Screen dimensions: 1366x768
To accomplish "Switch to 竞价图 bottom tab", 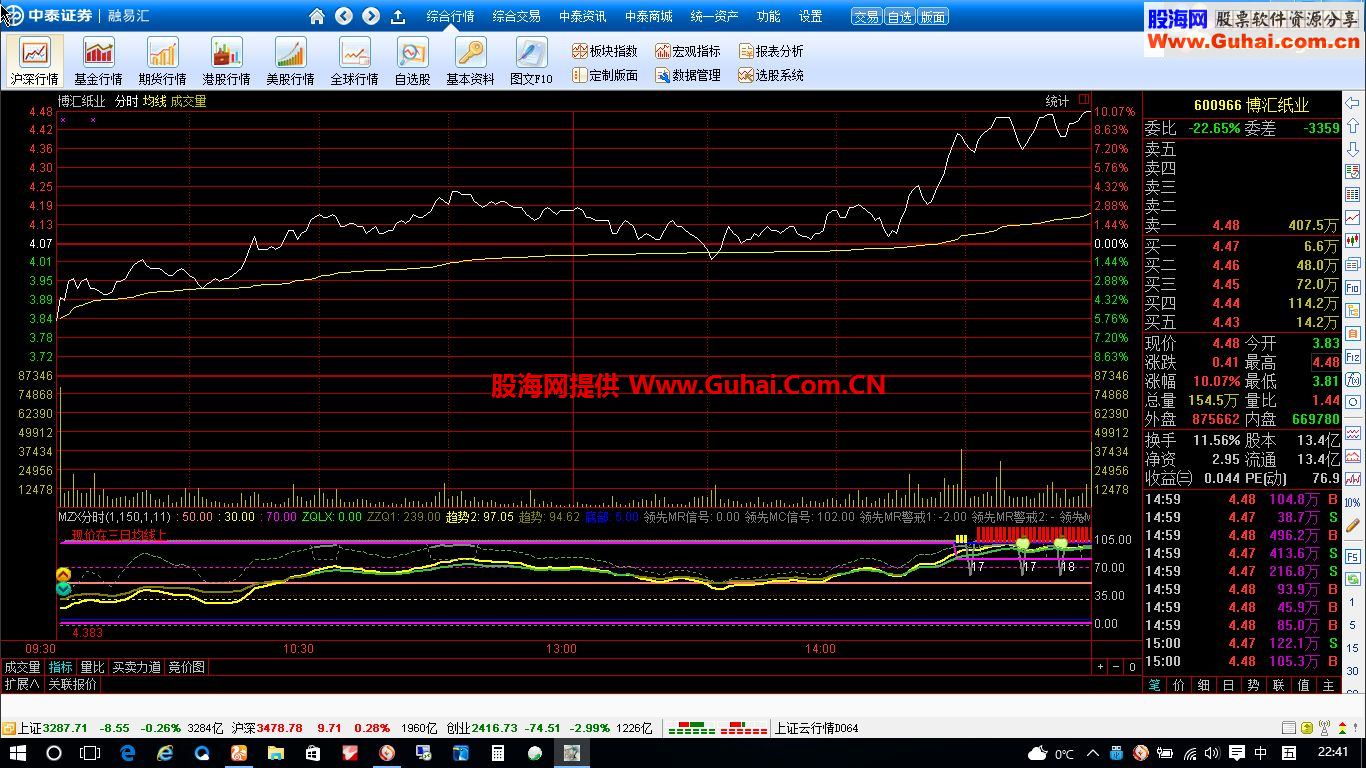I will coord(186,667).
